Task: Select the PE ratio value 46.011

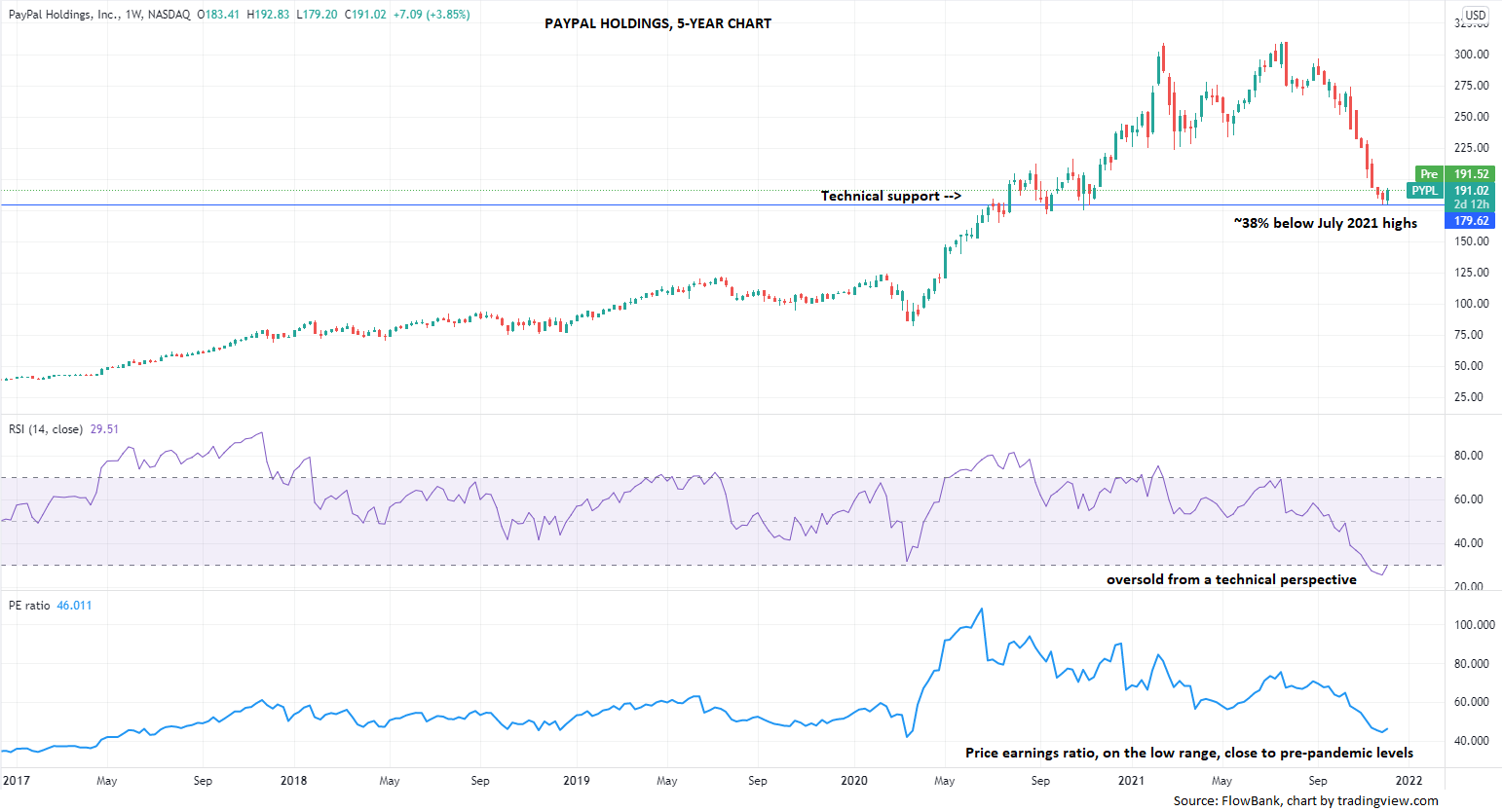Action: (74, 606)
